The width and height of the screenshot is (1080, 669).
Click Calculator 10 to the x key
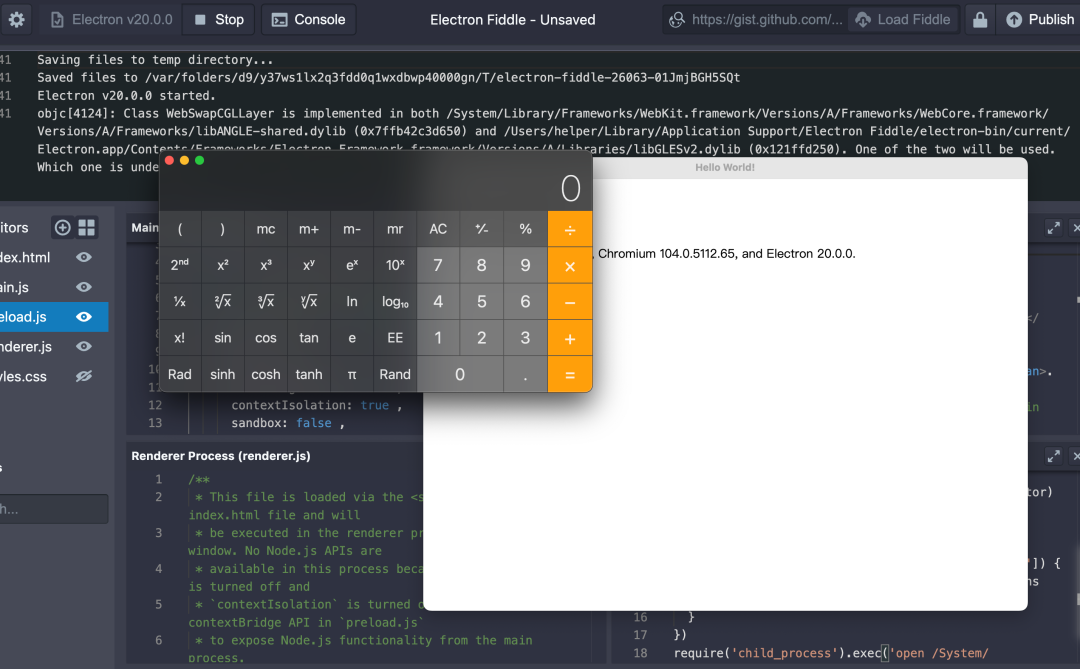click(x=395, y=265)
